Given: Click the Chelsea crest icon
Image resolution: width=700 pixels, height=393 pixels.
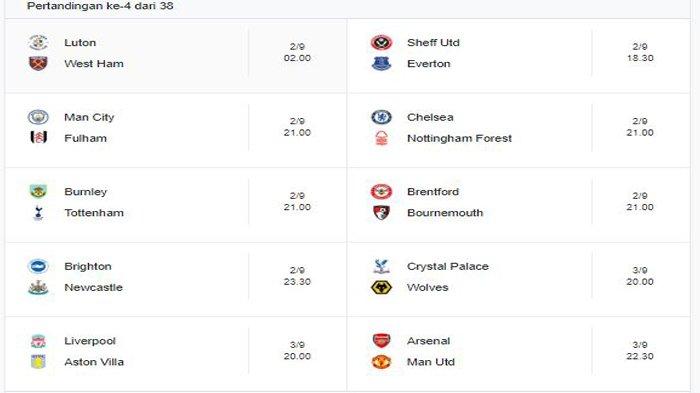Looking at the screenshot, I should point(381,117).
